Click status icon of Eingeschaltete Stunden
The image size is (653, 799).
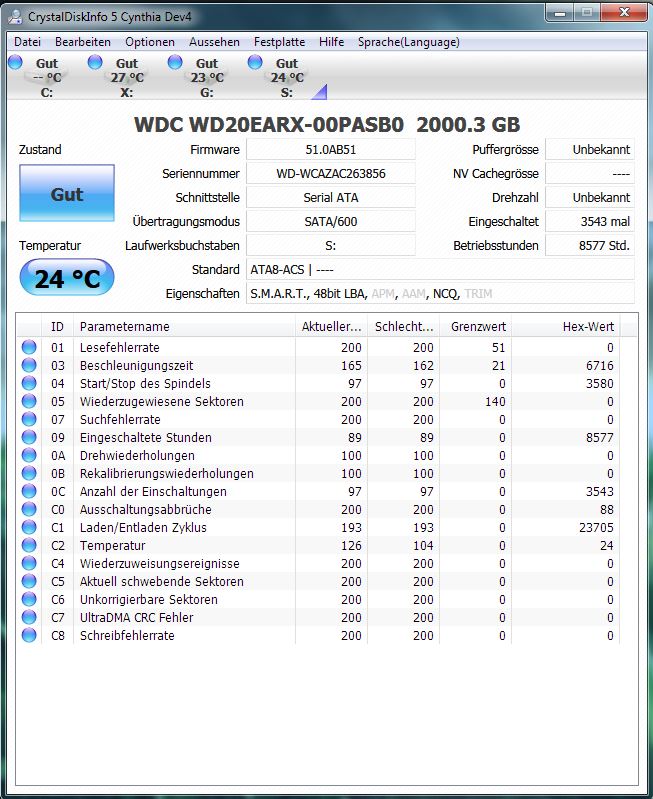(29, 437)
